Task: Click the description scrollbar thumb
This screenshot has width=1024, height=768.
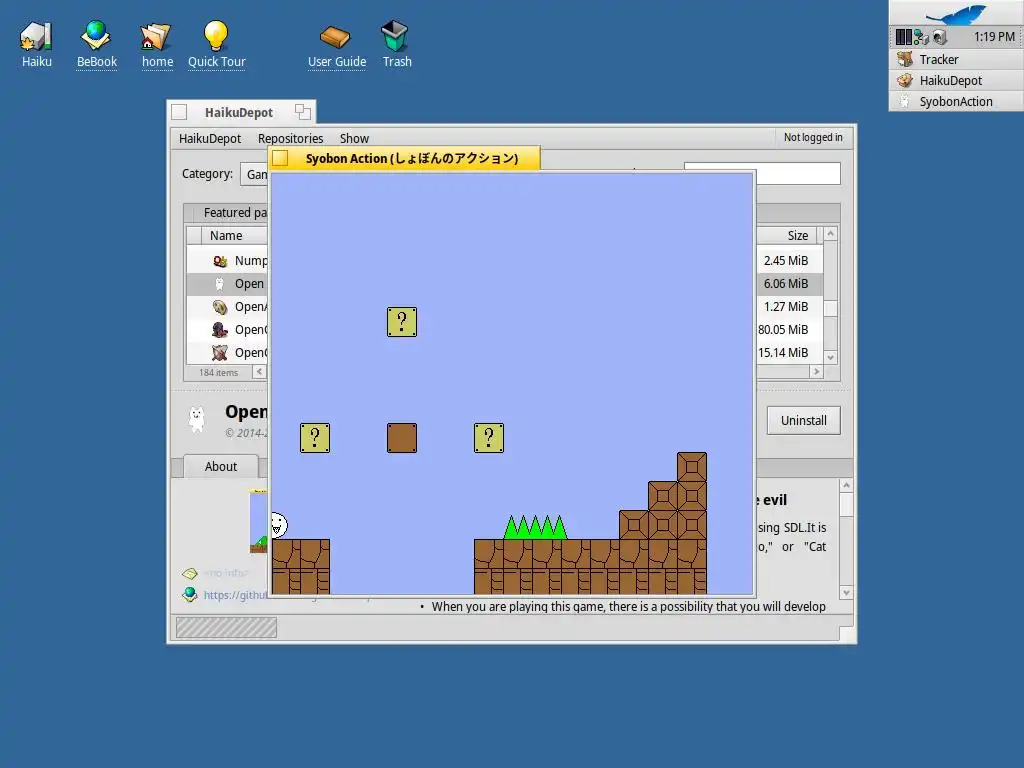Action: [x=846, y=504]
